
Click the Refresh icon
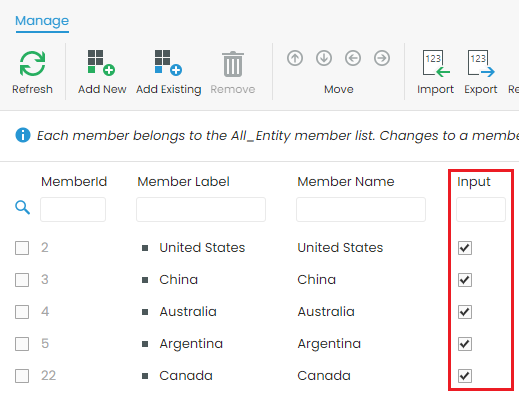click(32, 64)
